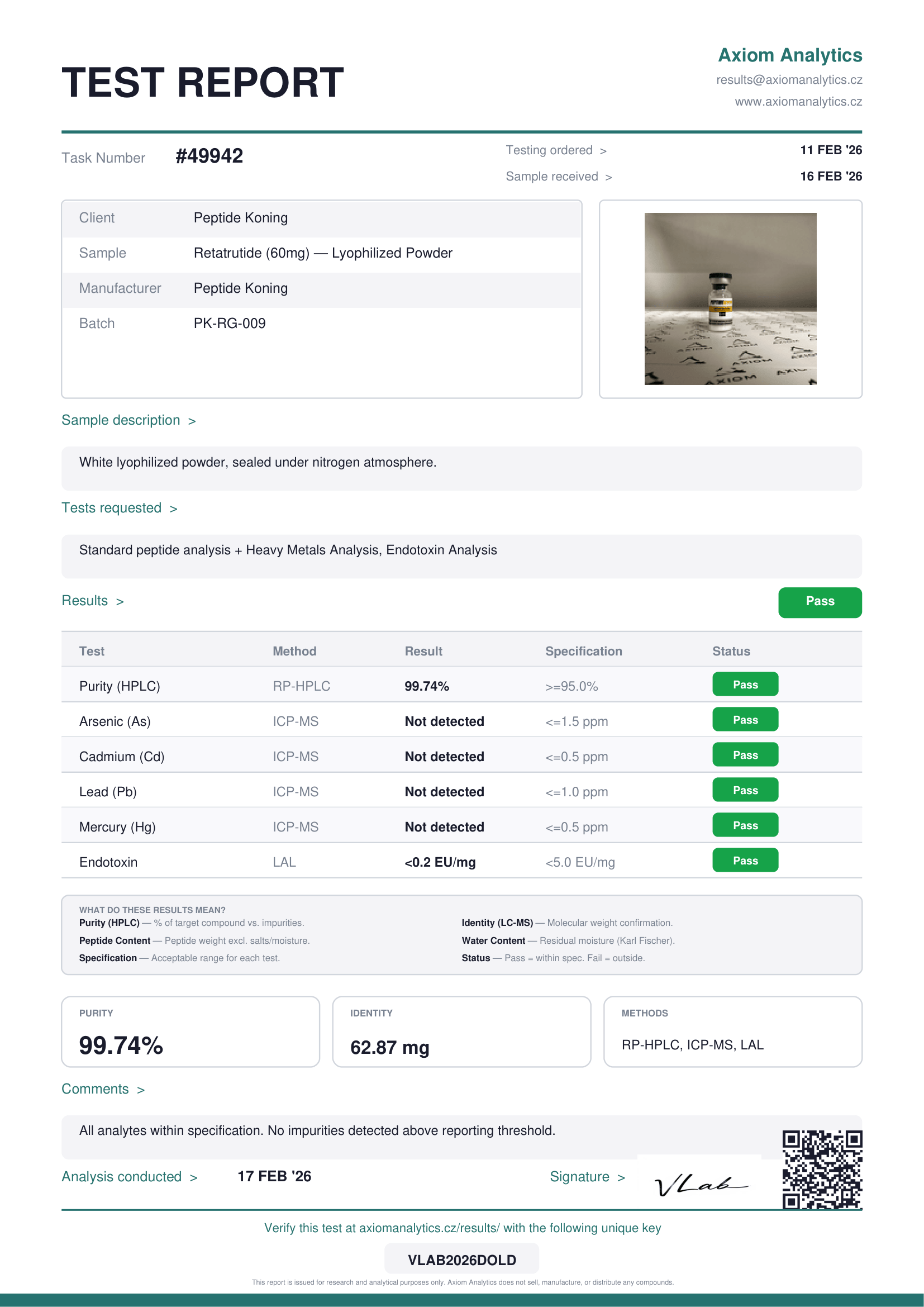Click the Pass badge for Purity (HPLC)
The width and height of the screenshot is (924, 1307).
(745, 685)
